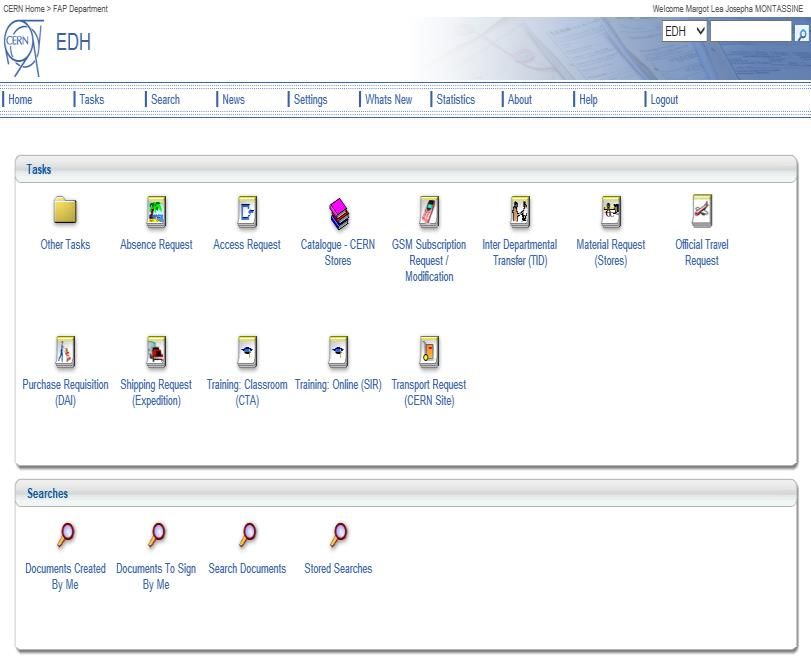This screenshot has height=668, width=811.
Task: Click the Absence Request palm tree icon
Action: pos(156,212)
